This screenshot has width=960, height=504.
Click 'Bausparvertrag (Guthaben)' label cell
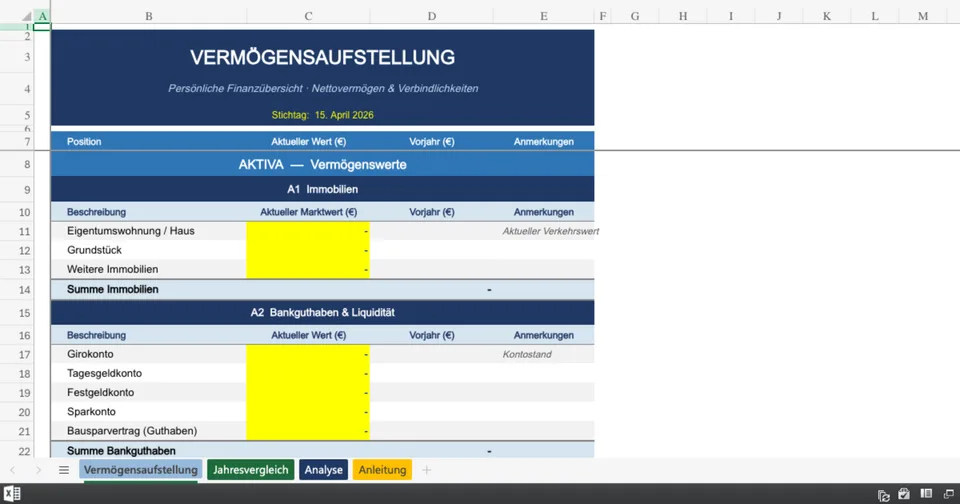pos(149,431)
